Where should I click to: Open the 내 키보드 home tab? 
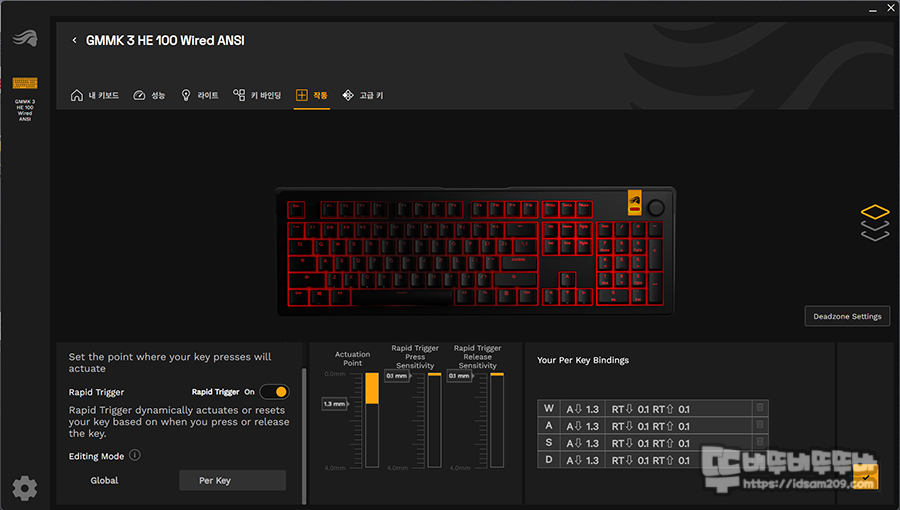click(95, 95)
